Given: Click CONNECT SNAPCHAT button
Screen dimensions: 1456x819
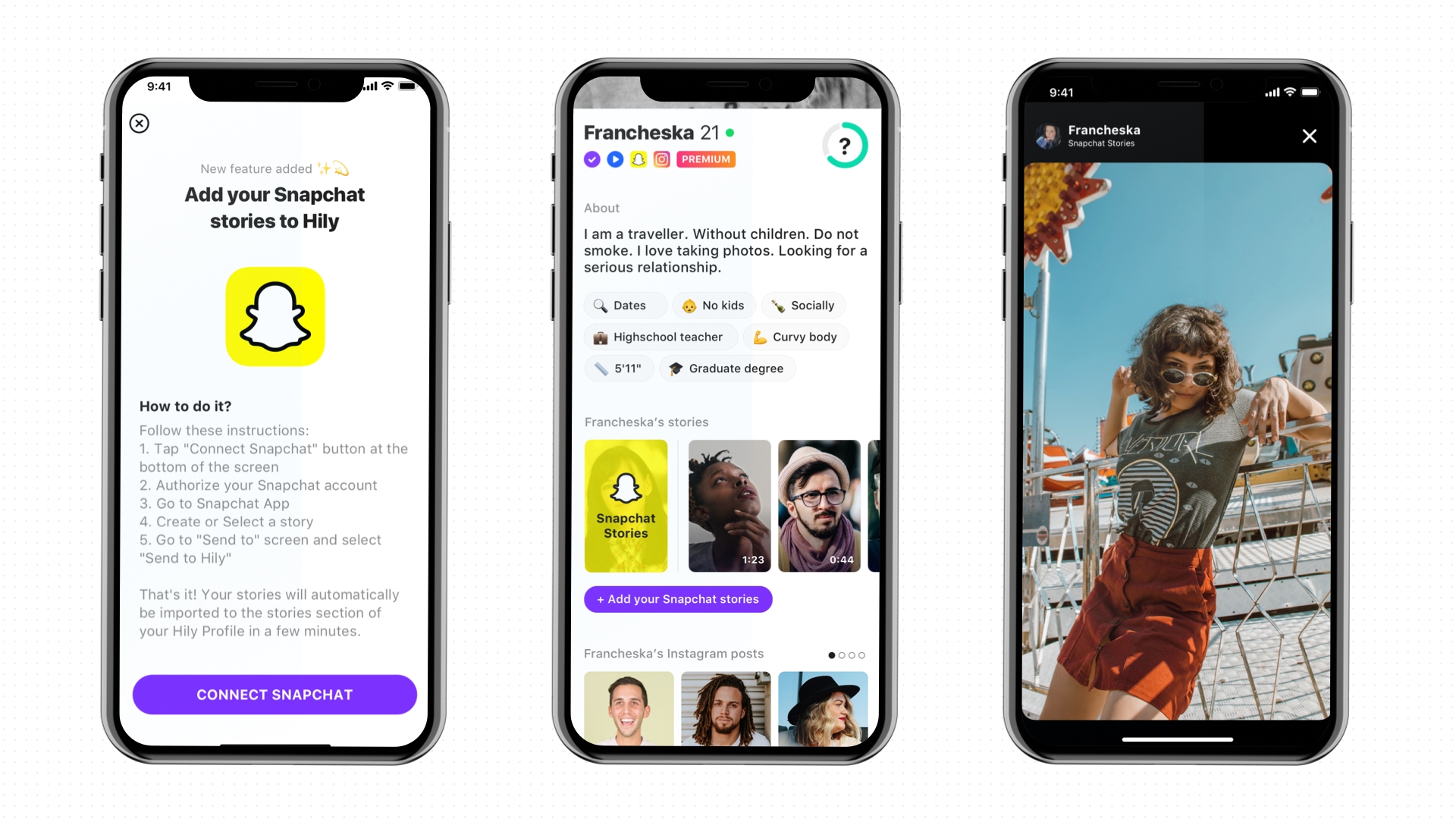Looking at the screenshot, I should (x=274, y=695).
